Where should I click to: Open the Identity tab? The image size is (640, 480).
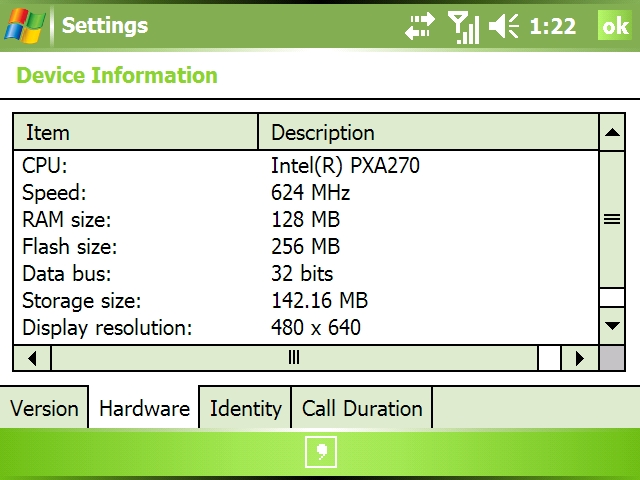click(245, 408)
